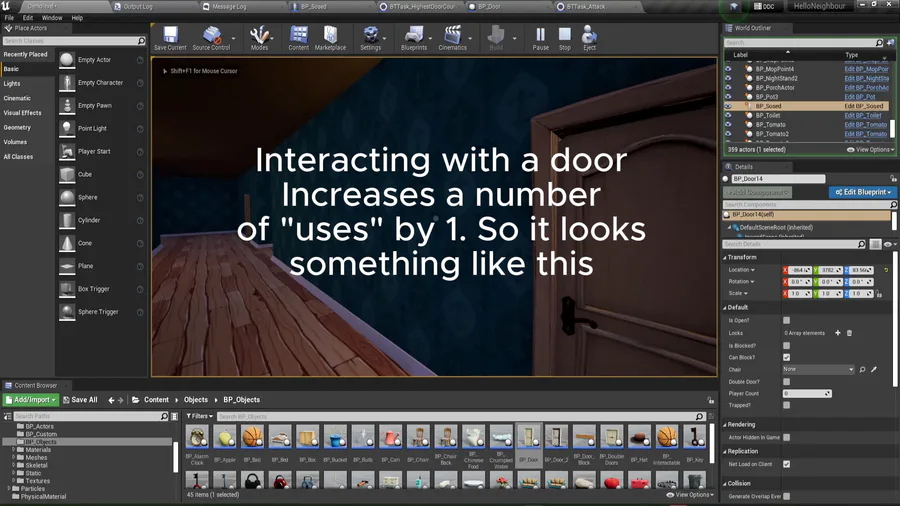The width and height of the screenshot is (900, 506).
Task: Toggle Trapped? checkbox
Action: [786, 405]
